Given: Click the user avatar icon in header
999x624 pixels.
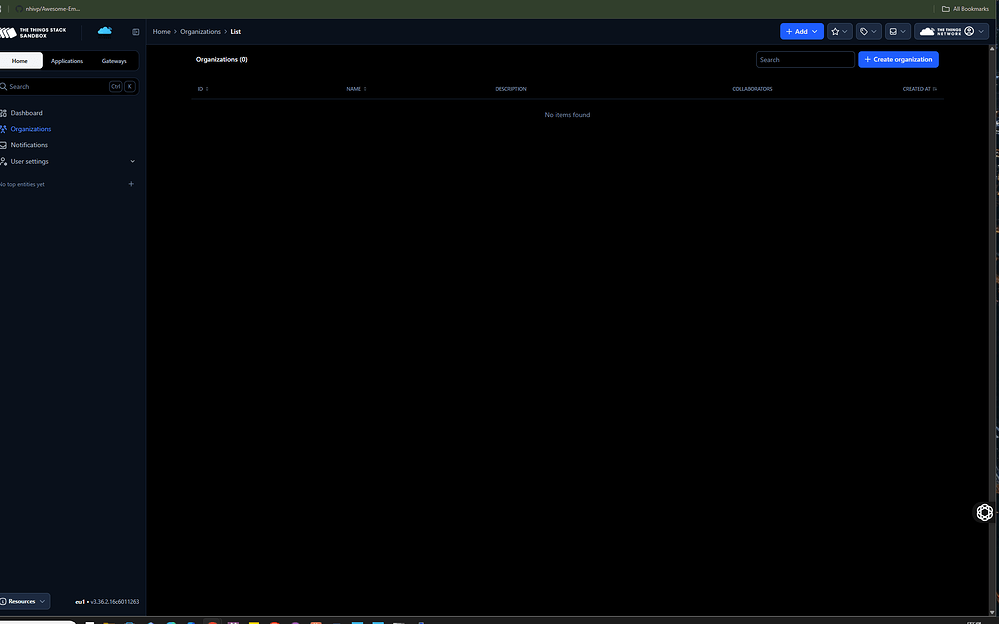Looking at the screenshot, I should pyautogui.click(x=969, y=31).
